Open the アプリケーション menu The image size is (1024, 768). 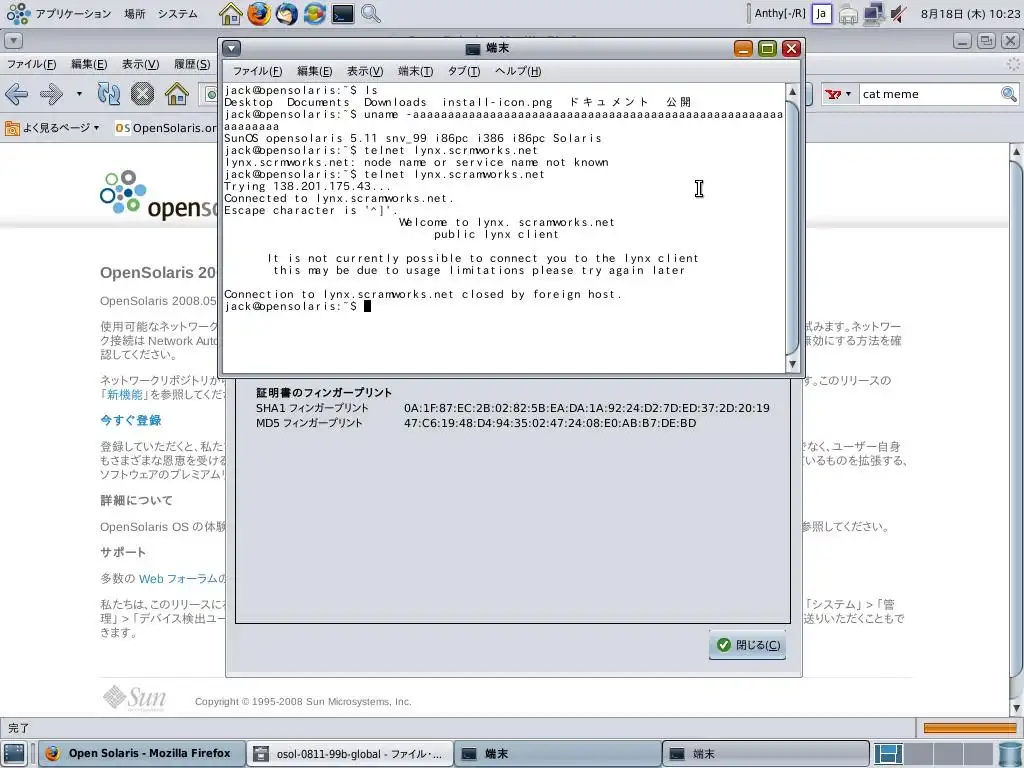73,14
